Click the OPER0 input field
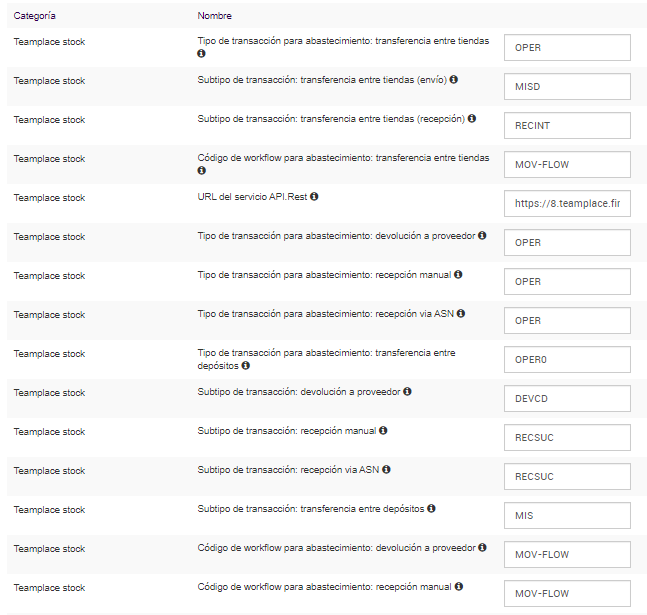The image size is (647, 615). [567, 360]
